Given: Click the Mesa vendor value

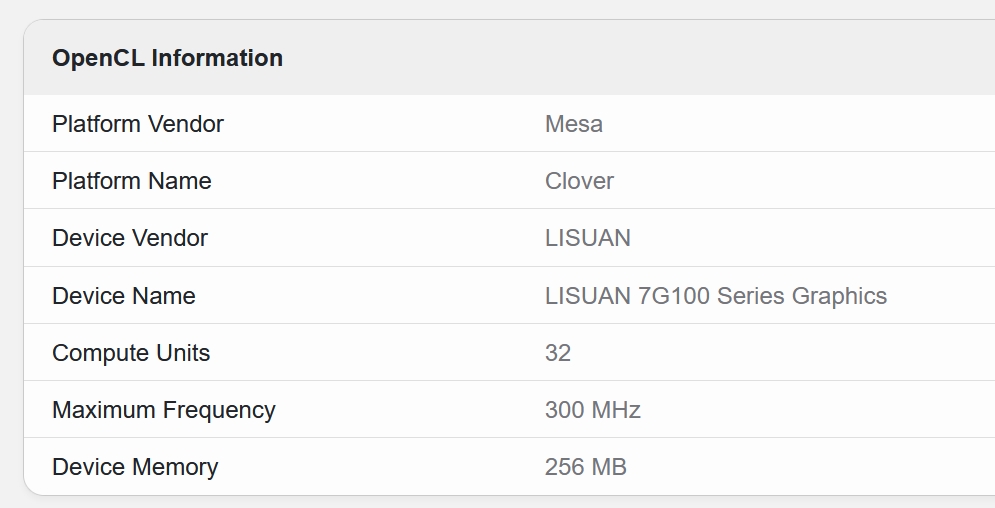Looking at the screenshot, I should coord(574,124).
